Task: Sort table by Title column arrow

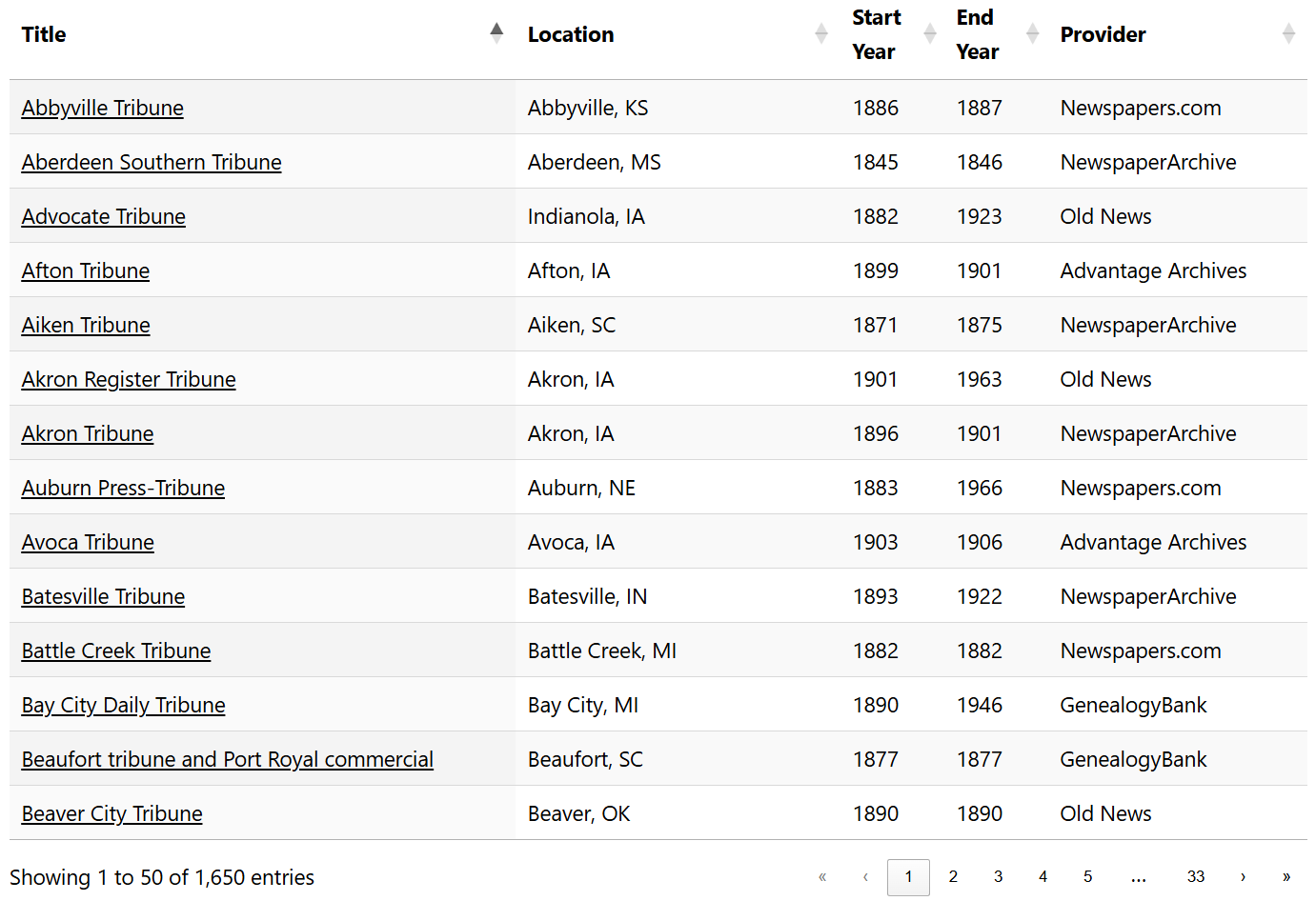Action: pyautogui.click(x=496, y=33)
